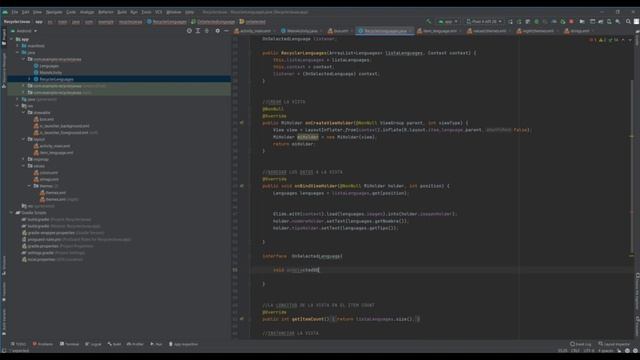Collapse the drawable folder
640x360 pixels.
24,113
